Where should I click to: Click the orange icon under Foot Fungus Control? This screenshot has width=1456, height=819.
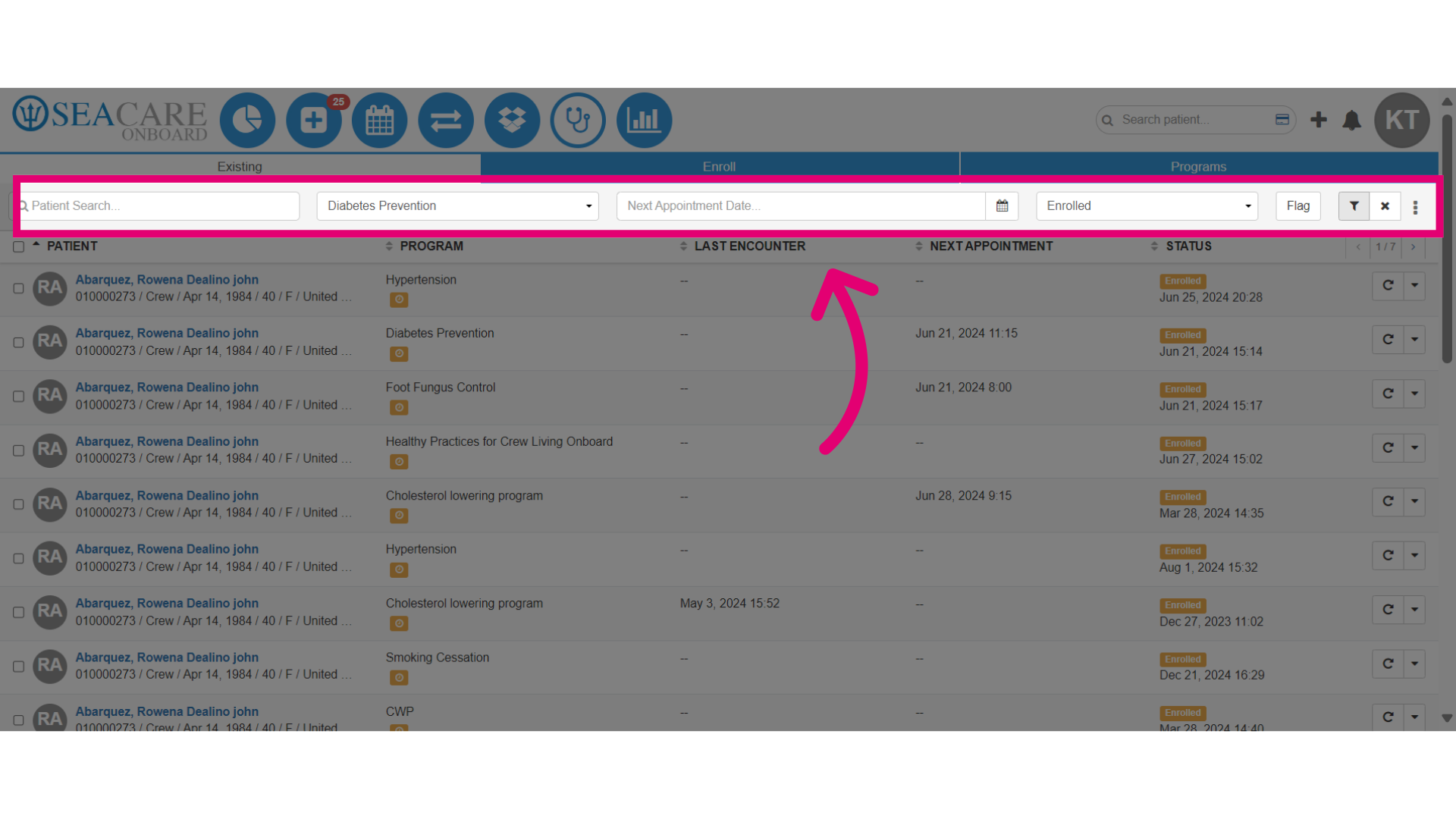399,407
